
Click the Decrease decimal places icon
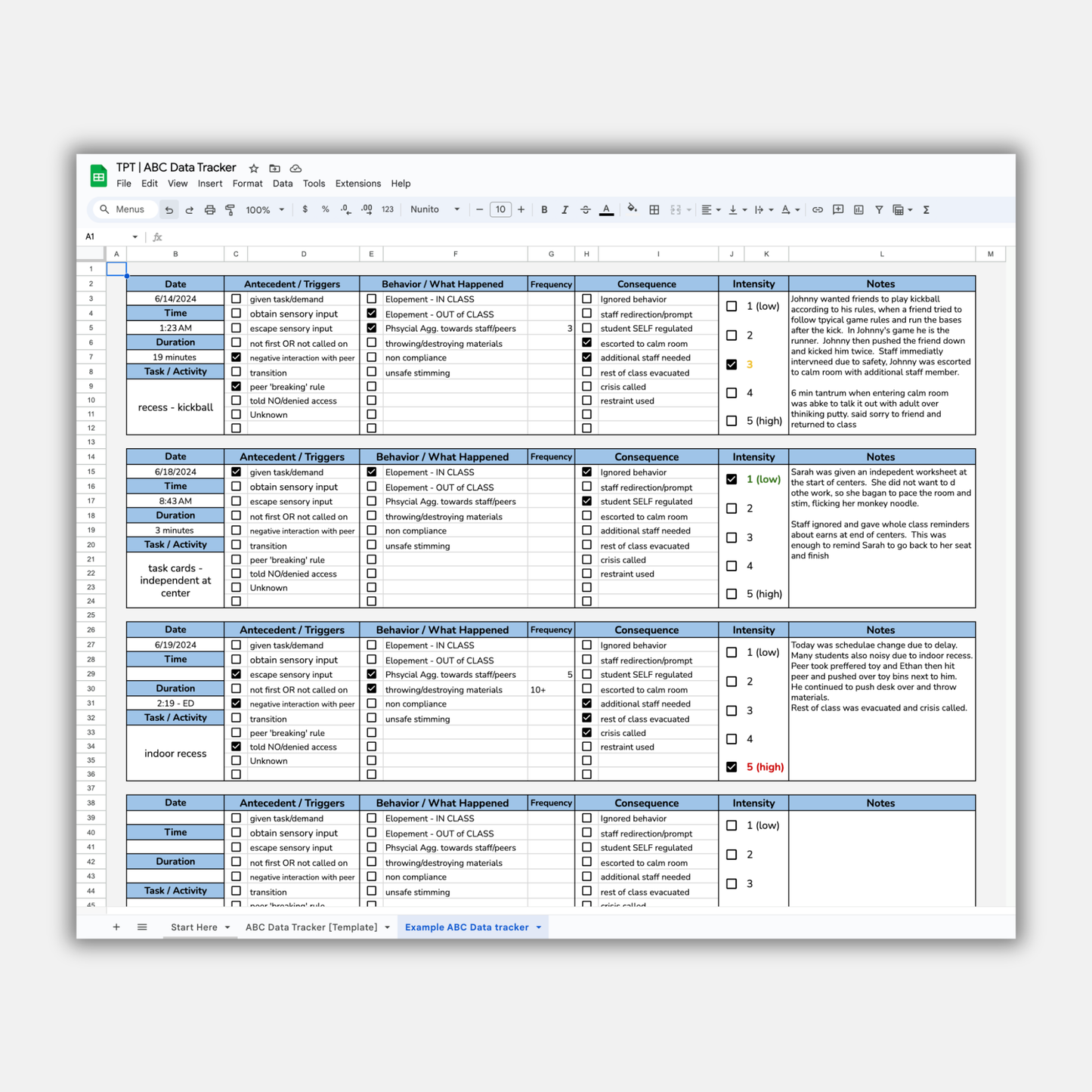(x=345, y=209)
